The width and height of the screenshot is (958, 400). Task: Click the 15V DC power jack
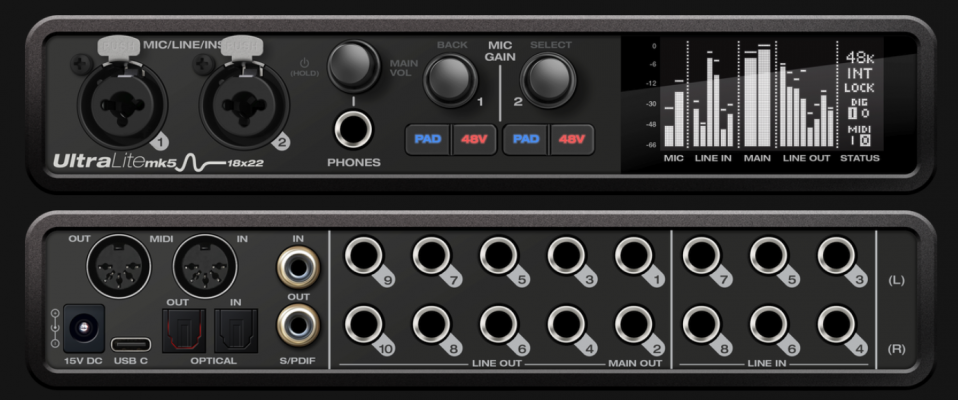click(84, 329)
